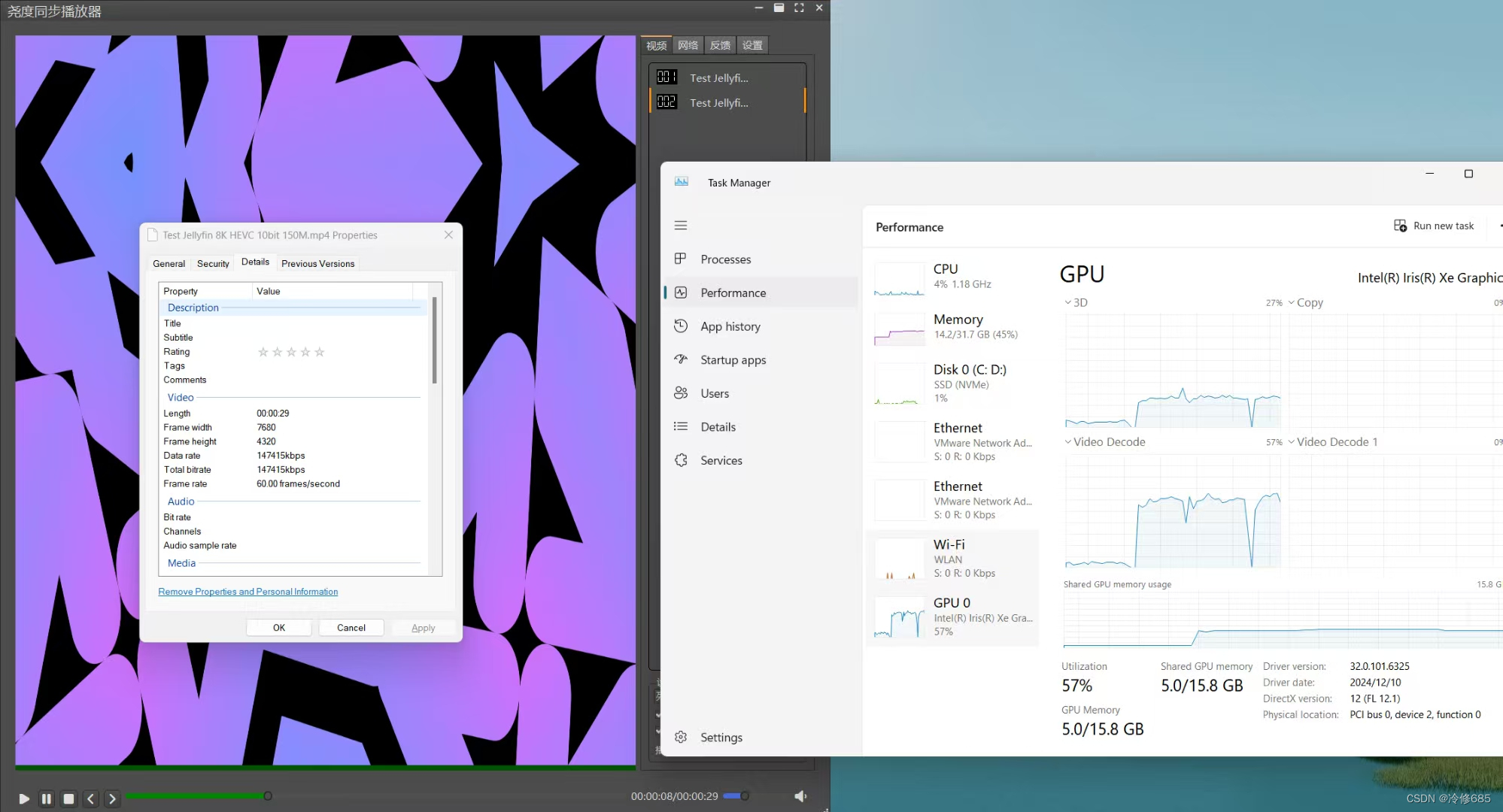
Task: Click Remove Properties and Personal Information link
Action: 248,592
